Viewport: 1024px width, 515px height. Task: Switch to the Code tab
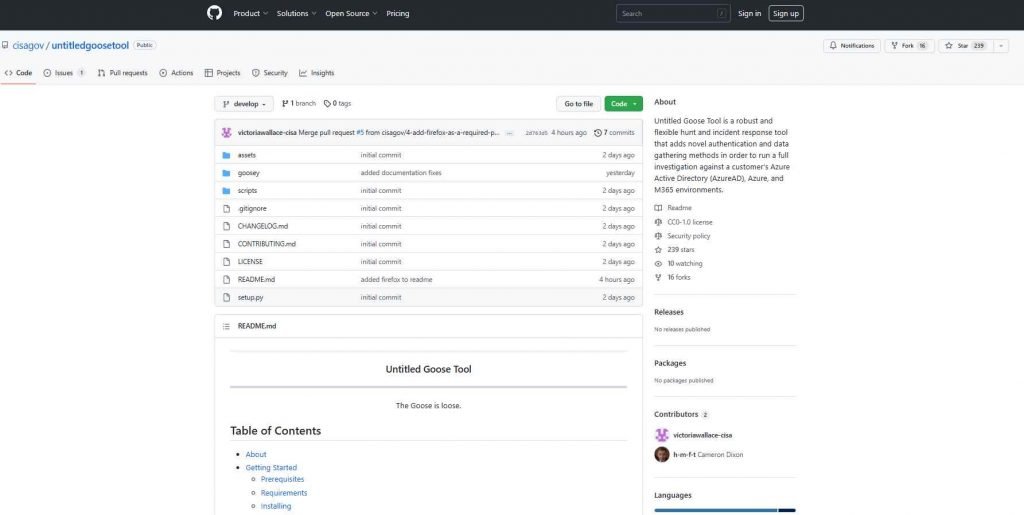point(18,73)
